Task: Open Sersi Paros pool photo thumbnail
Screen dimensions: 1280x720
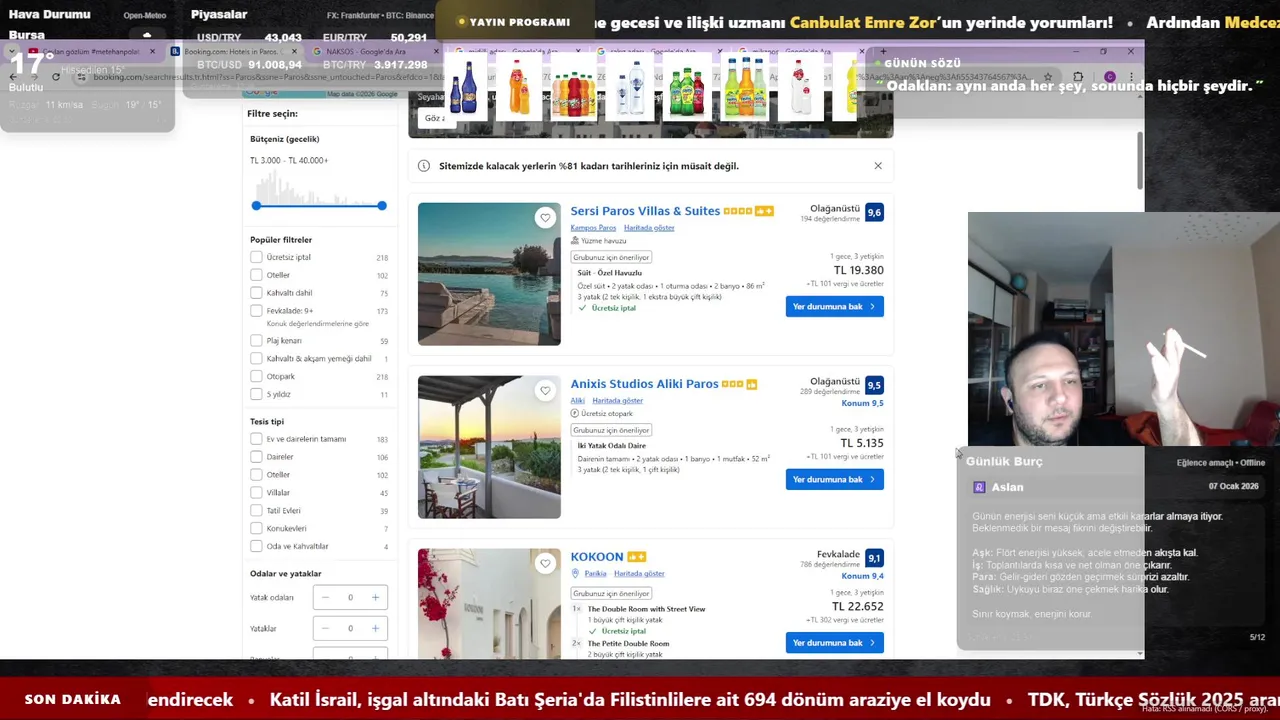Action: tap(489, 274)
